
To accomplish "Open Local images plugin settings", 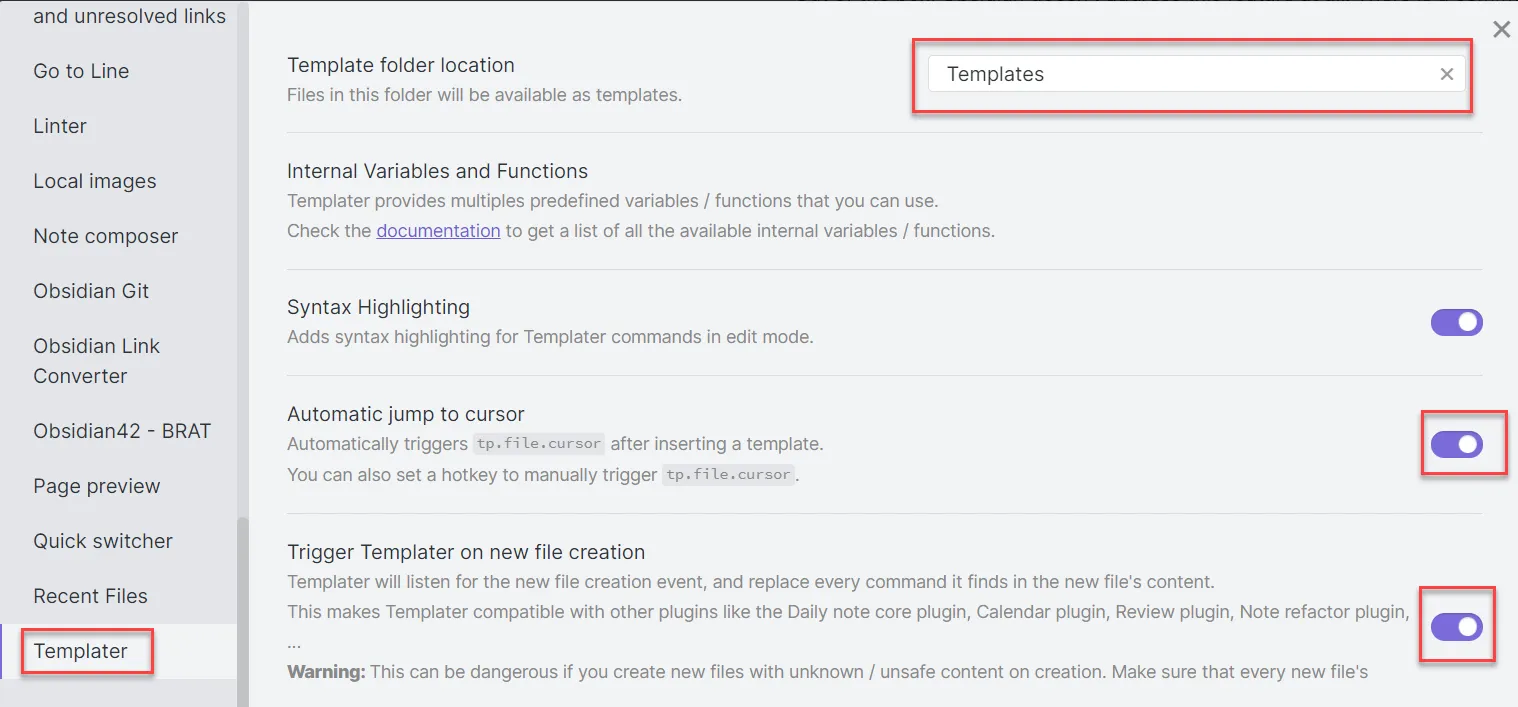I will 95,181.
